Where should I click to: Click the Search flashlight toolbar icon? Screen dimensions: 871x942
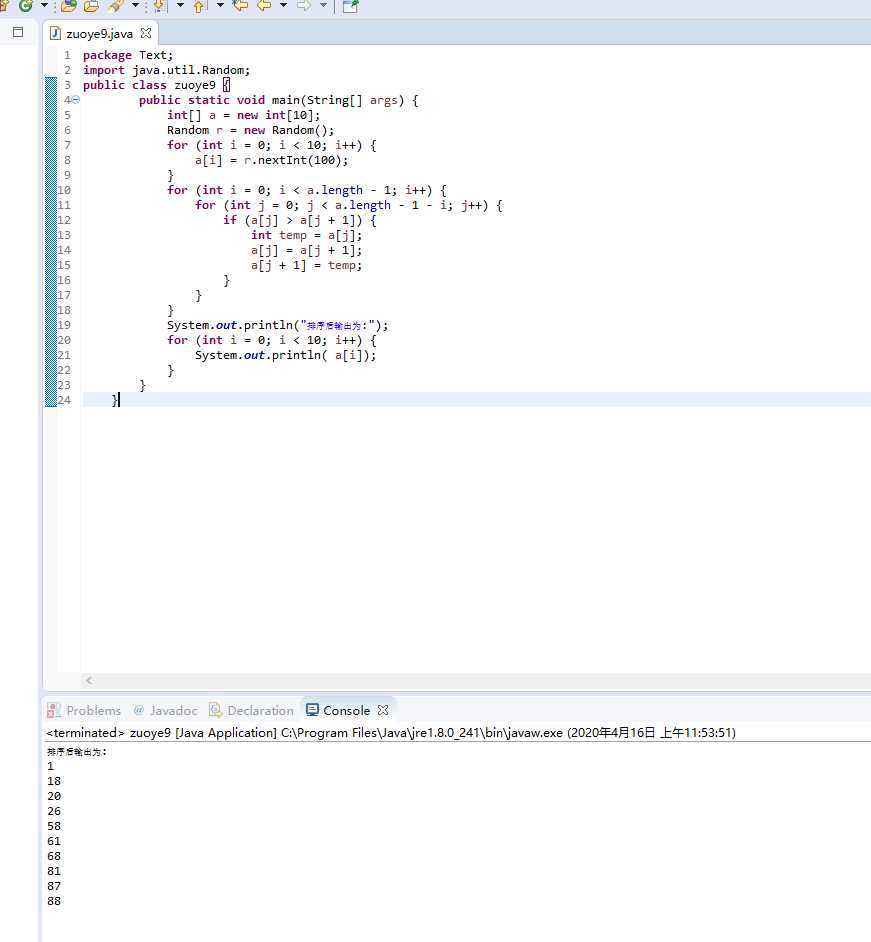coord(115,5)
